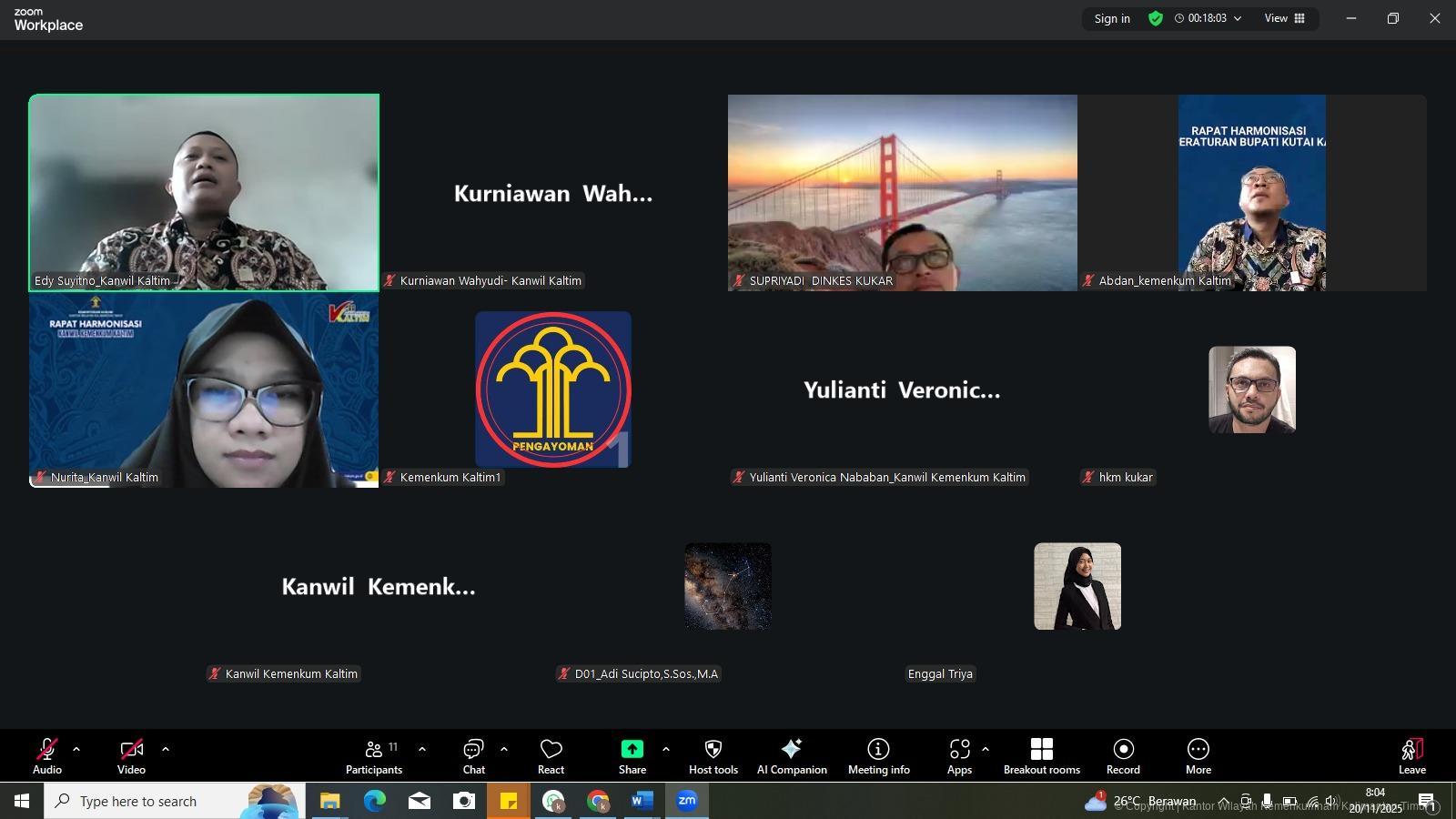This screenshot has width=1456, height=819.
Task: Open the Participants panel
Action: pyautogui.click(x=373, y=755)
